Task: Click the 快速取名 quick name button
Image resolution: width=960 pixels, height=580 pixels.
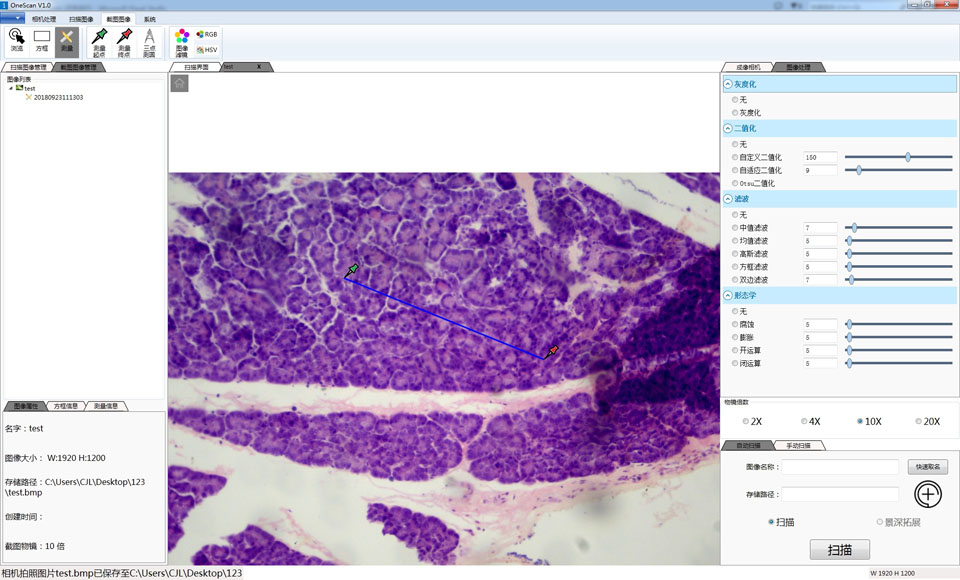Action: tap(927, 467)
